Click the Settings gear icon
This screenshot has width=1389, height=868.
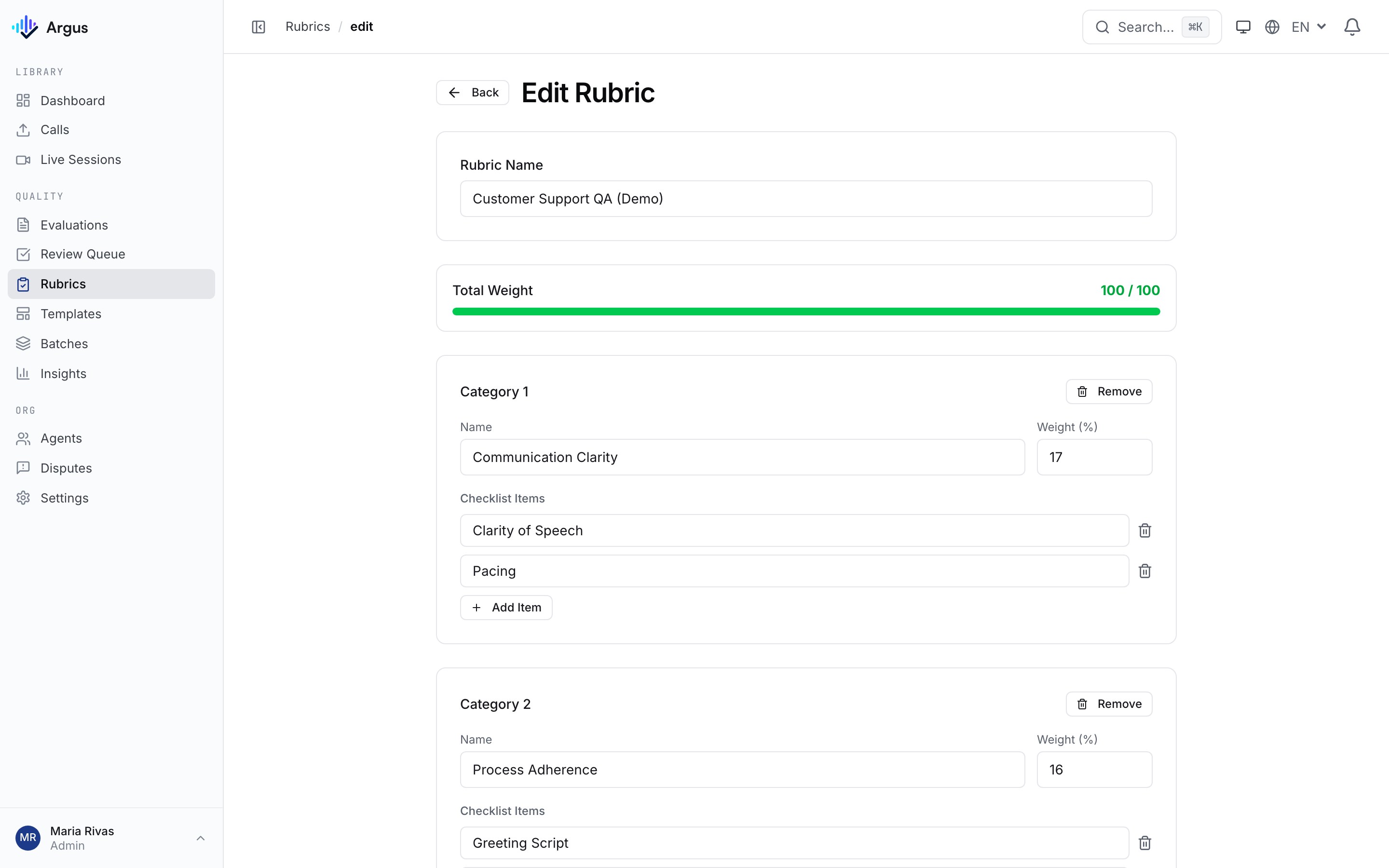point(23,498)
